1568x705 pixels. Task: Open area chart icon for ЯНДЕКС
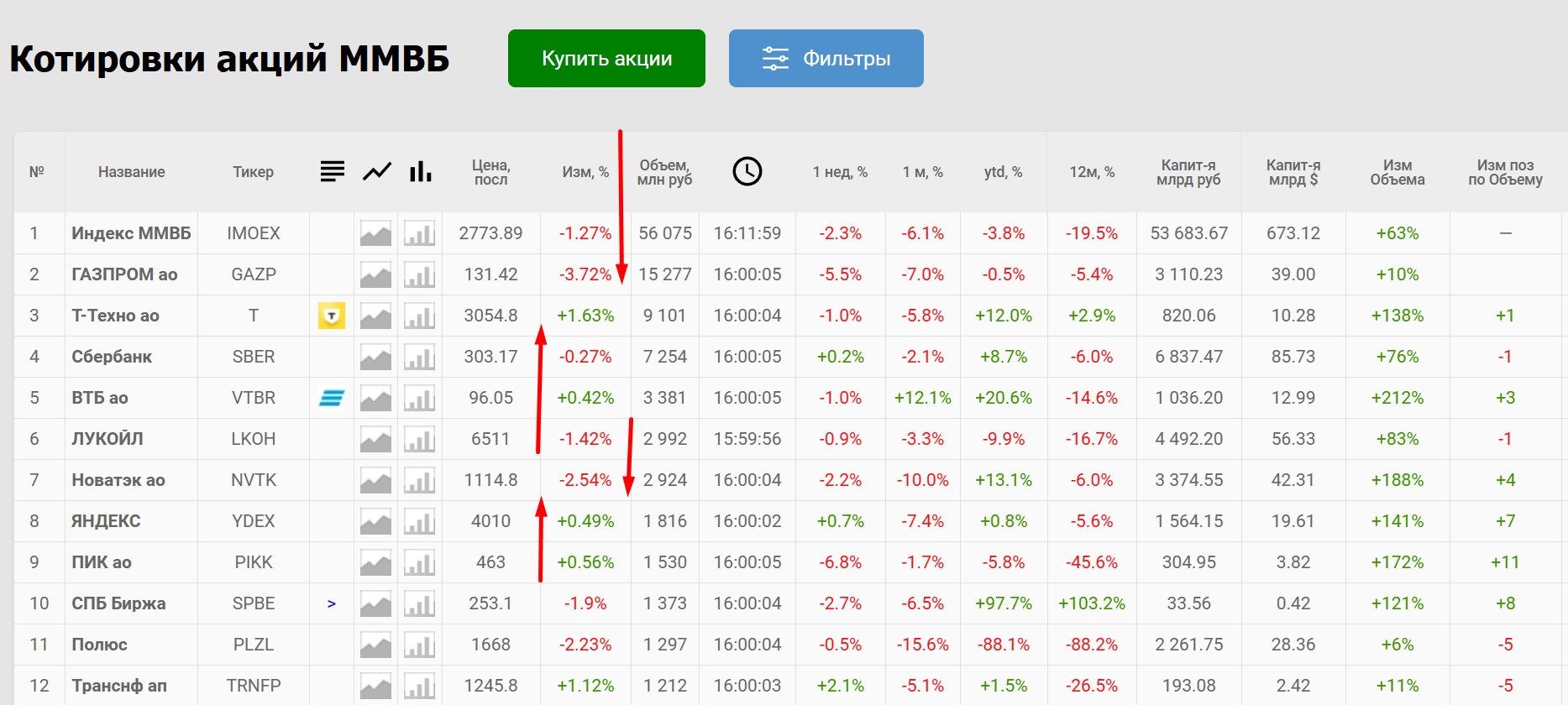(375, 521)
